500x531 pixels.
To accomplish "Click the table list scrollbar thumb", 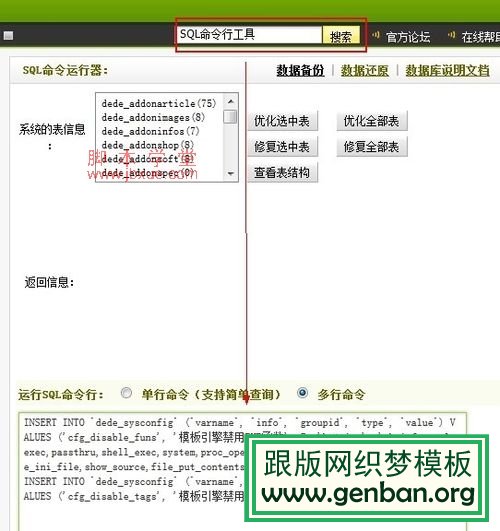I will click(x=231, y=117).
